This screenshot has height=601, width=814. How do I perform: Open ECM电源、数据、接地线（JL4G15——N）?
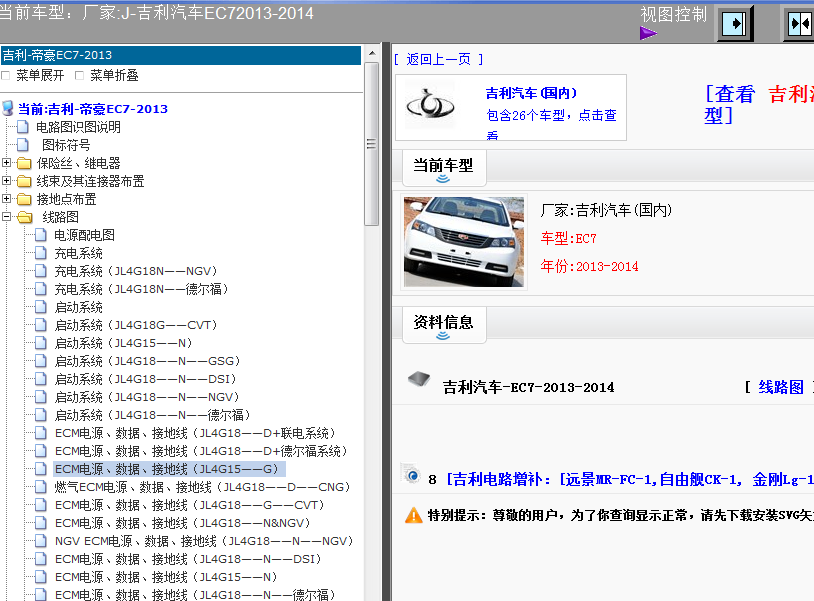pyautogui.click(x=166, y=577)
